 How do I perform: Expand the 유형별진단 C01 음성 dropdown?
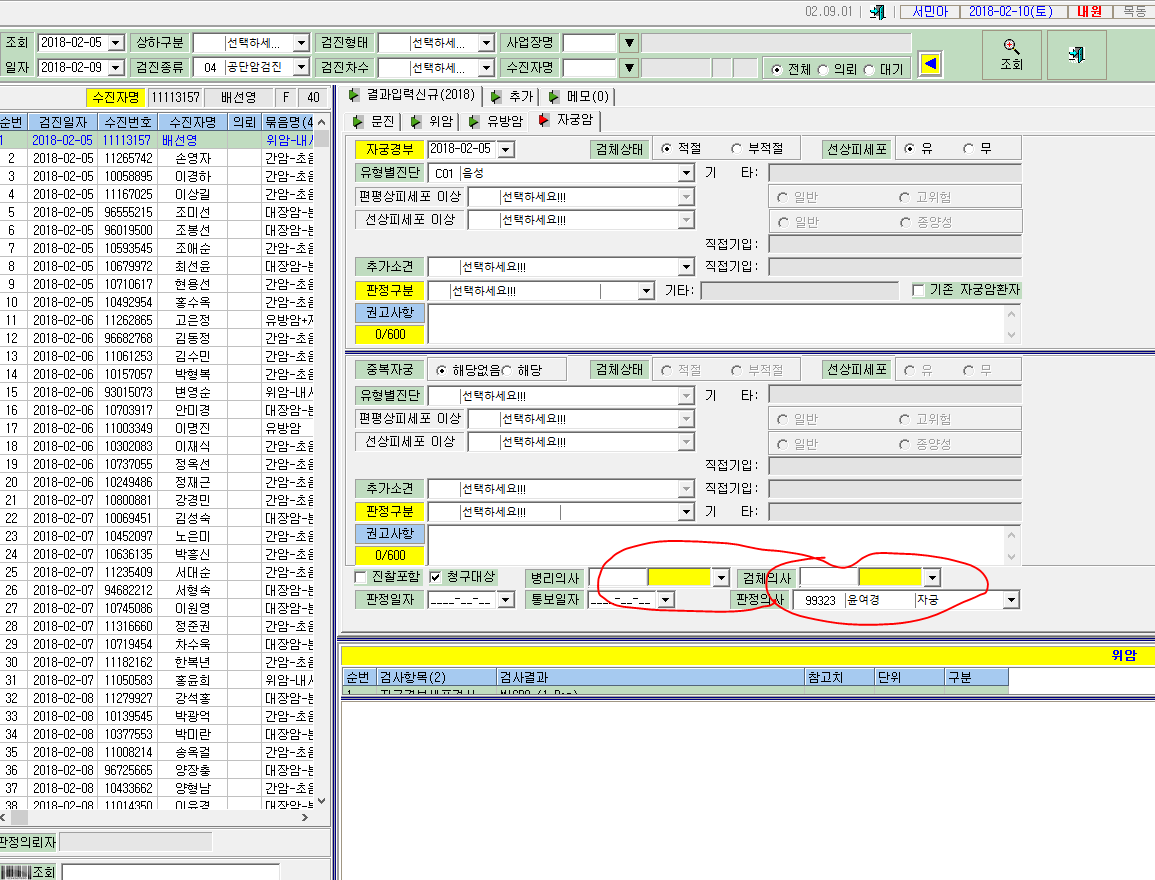coord(686,173)
